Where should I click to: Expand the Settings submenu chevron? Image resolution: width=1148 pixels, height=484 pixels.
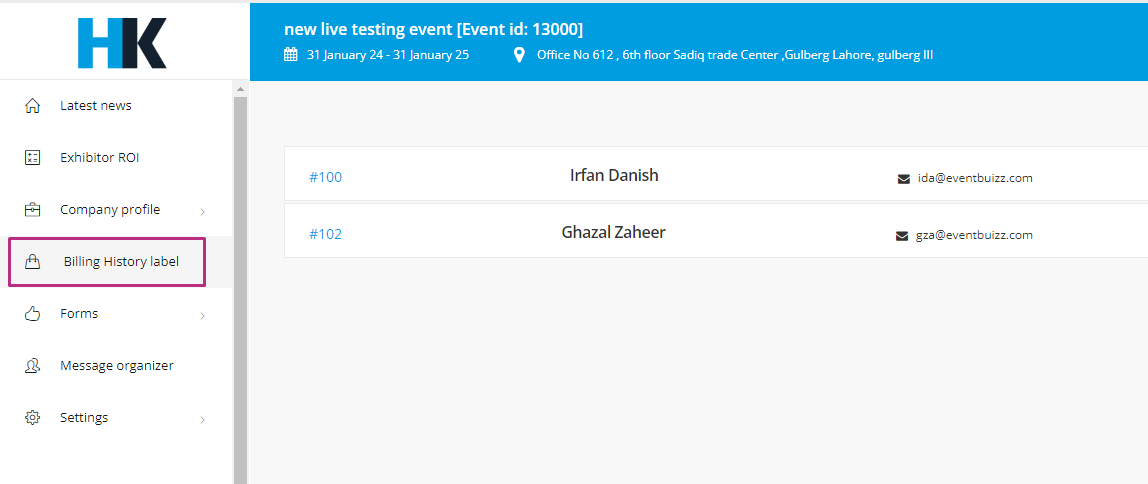click(202, 420)
